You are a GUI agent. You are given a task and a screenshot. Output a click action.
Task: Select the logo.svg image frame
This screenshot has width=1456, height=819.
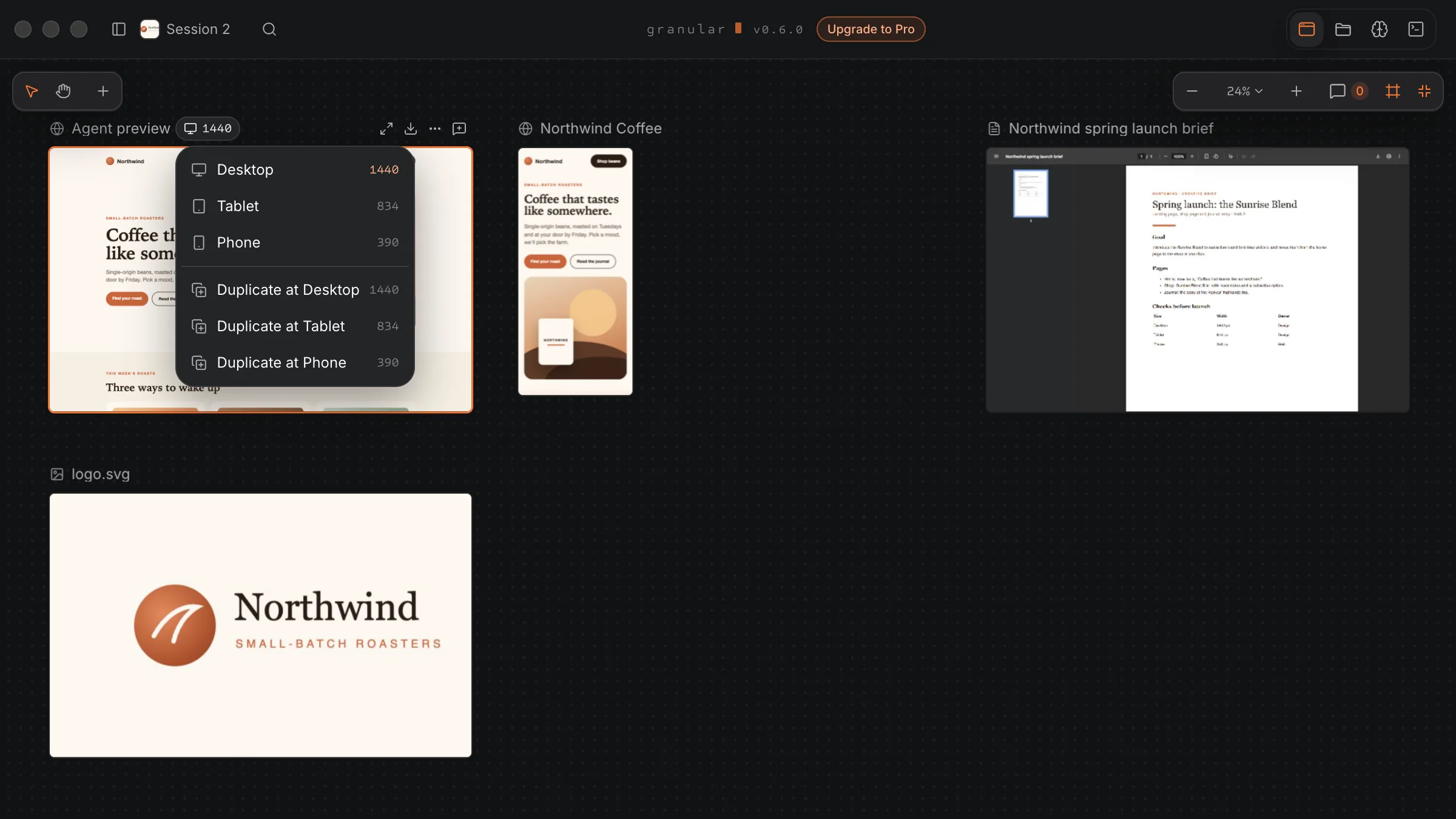[x=260, y=625]
